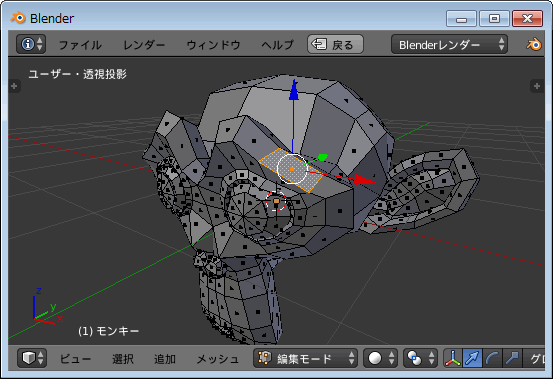Click the 3D cursor on the monkey eye
Viewport: 553px width, 379px height.
click(276, 201)
